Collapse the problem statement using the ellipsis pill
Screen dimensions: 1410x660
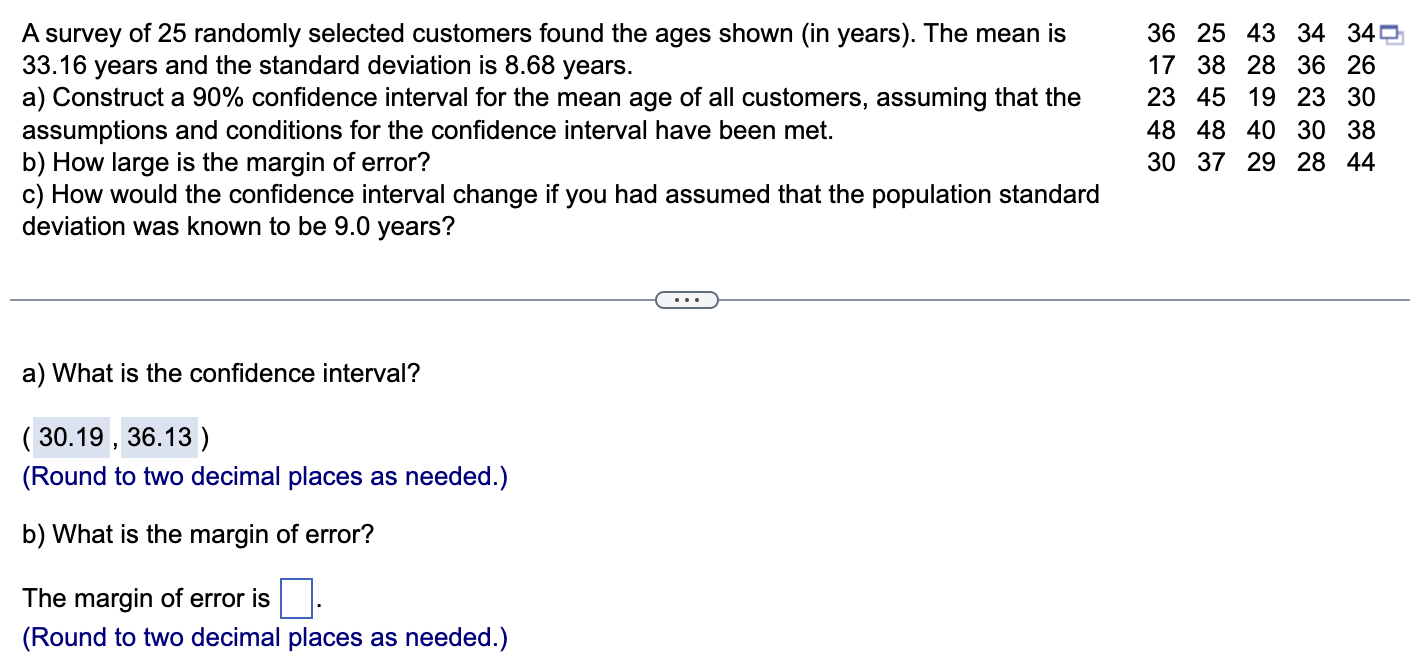click(686, 298)
